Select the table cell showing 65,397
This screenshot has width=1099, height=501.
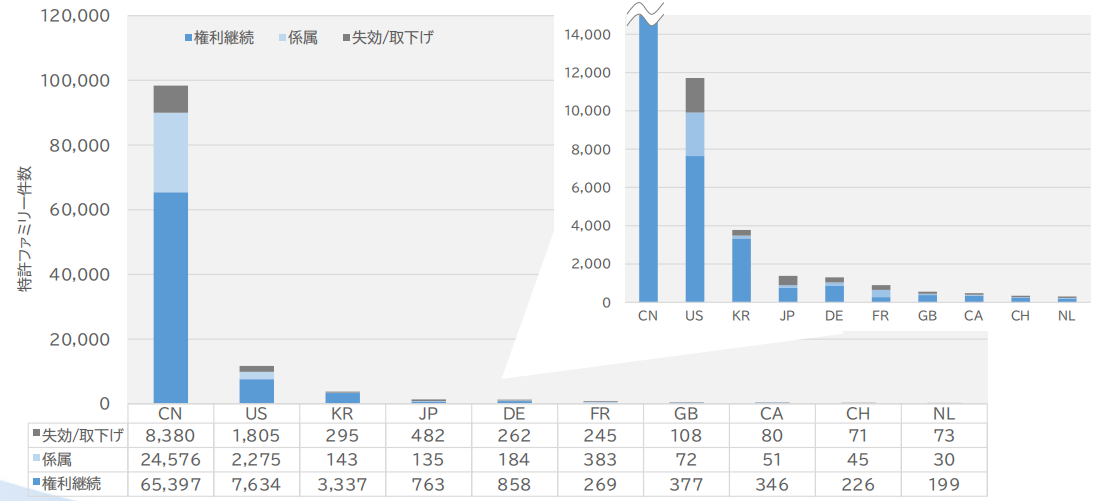click(171, 485)
